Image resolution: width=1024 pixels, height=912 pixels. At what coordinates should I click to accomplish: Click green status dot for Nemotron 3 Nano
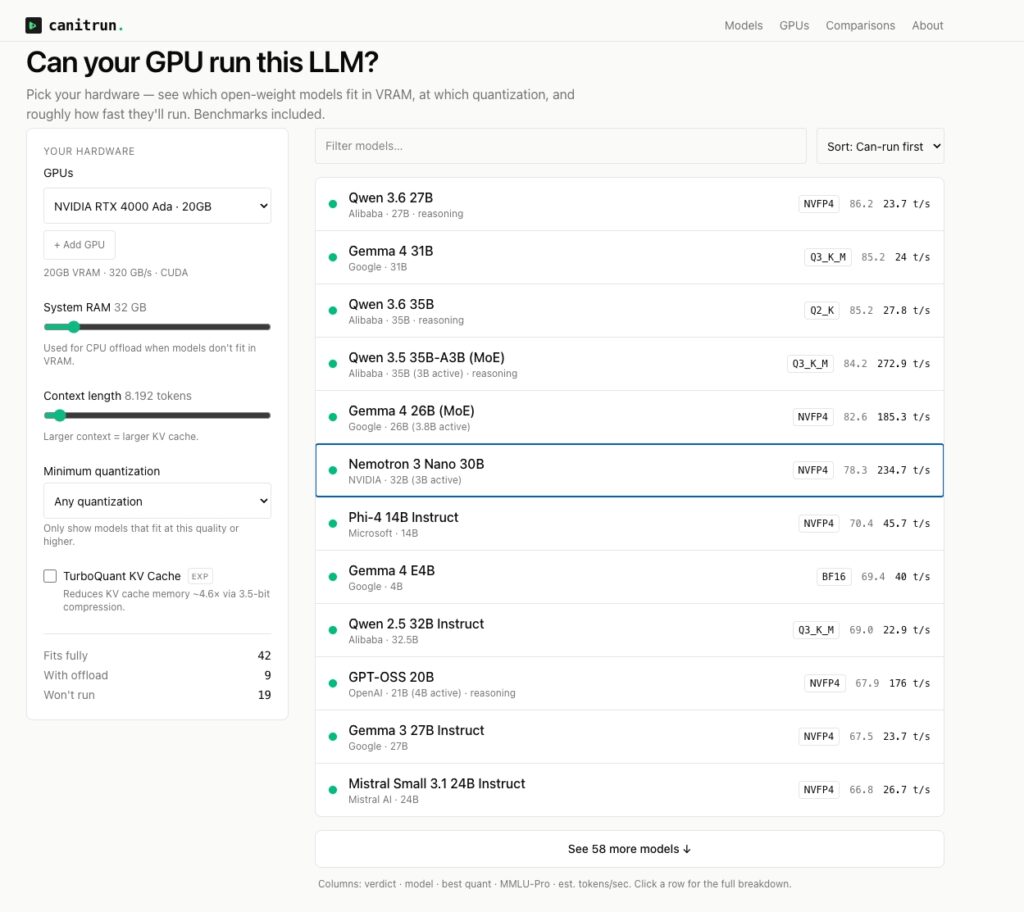click(x=333, y=470)
